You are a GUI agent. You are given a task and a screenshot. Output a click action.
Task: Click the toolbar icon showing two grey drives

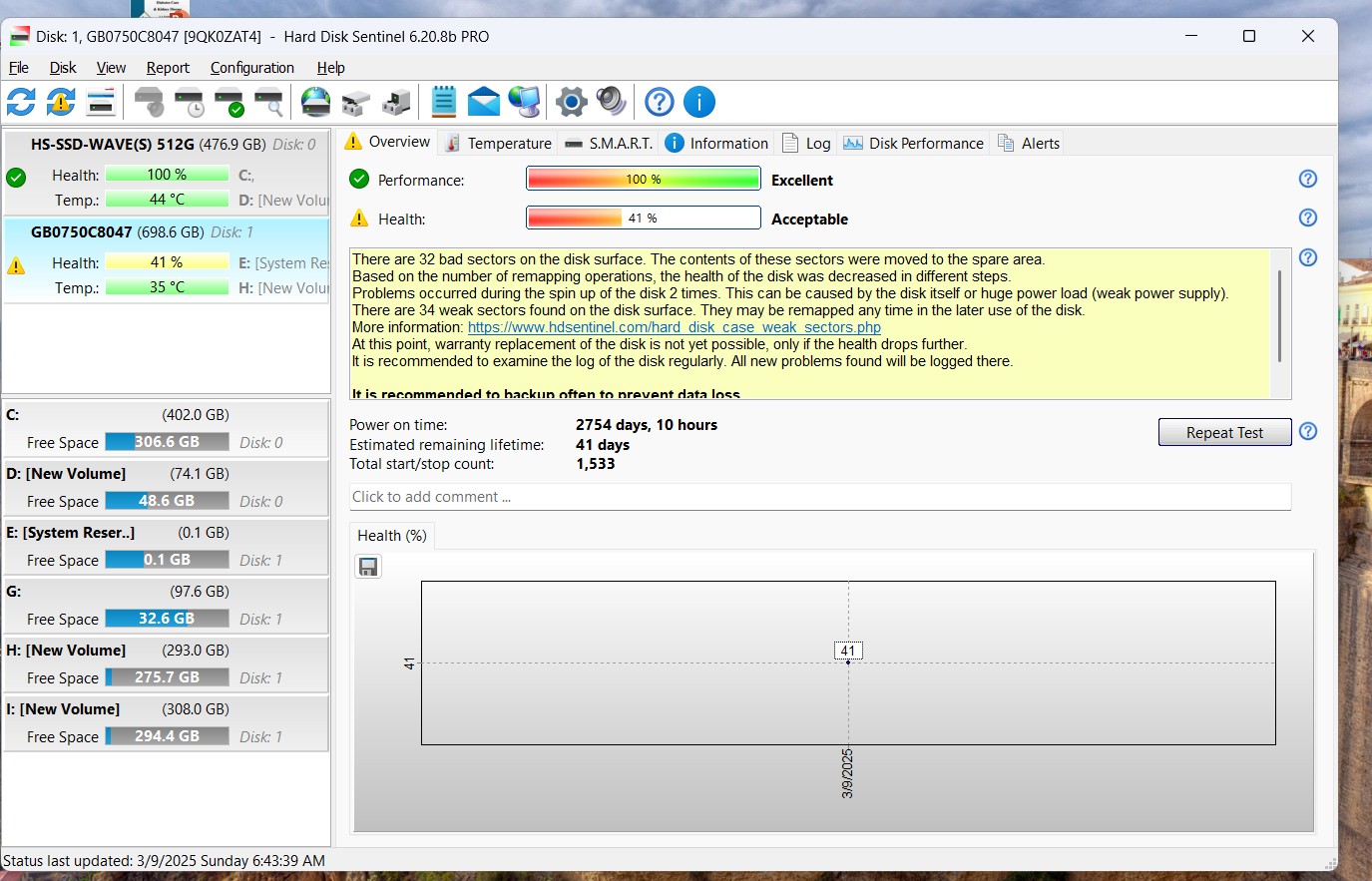click(x=356, y=102)
